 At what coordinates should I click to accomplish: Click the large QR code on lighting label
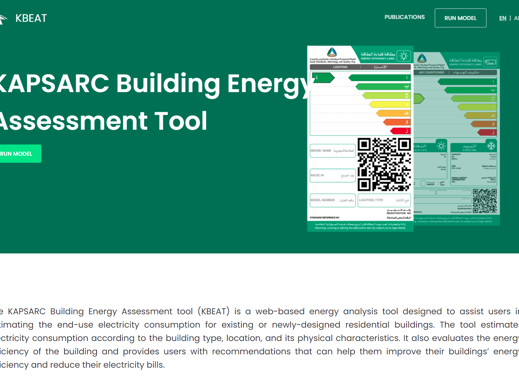point(384,164)
